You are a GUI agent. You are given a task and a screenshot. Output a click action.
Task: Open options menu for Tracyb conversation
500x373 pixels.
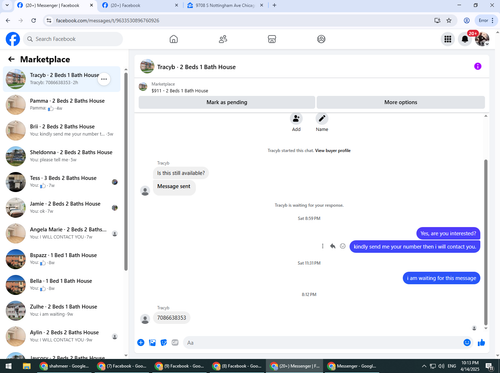tap(104, 79)
